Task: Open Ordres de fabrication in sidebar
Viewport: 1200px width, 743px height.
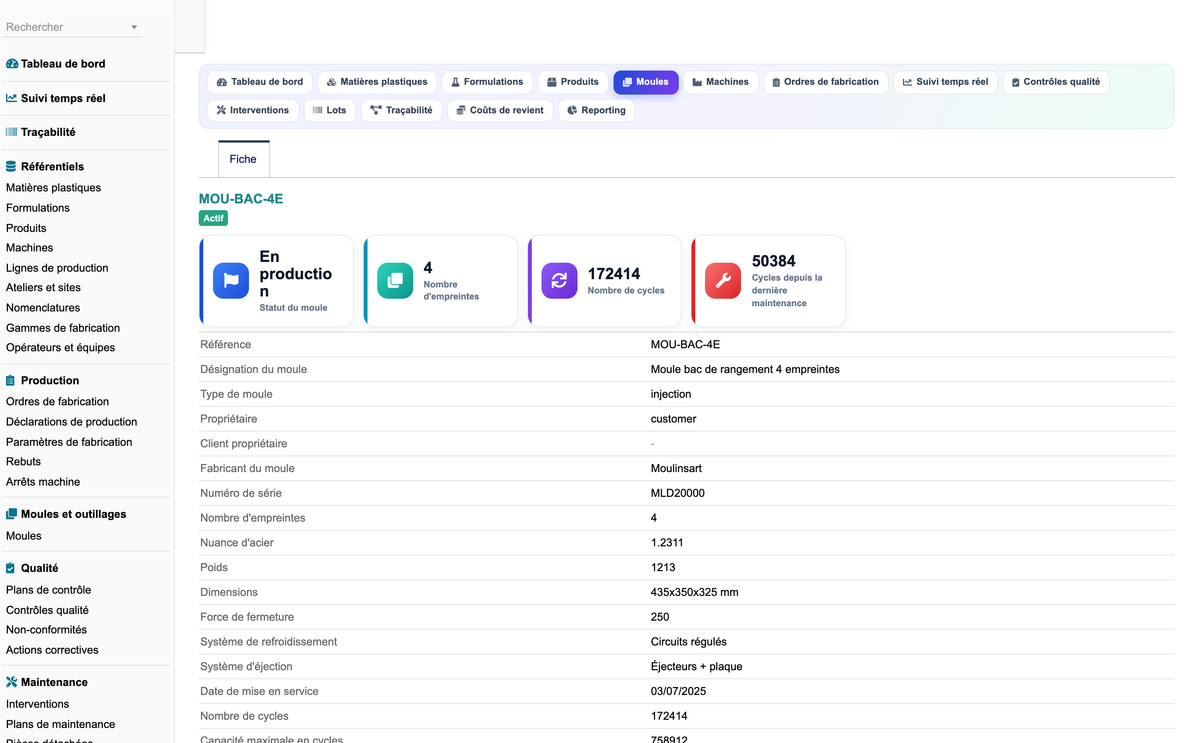Action: tap(57, 402)
